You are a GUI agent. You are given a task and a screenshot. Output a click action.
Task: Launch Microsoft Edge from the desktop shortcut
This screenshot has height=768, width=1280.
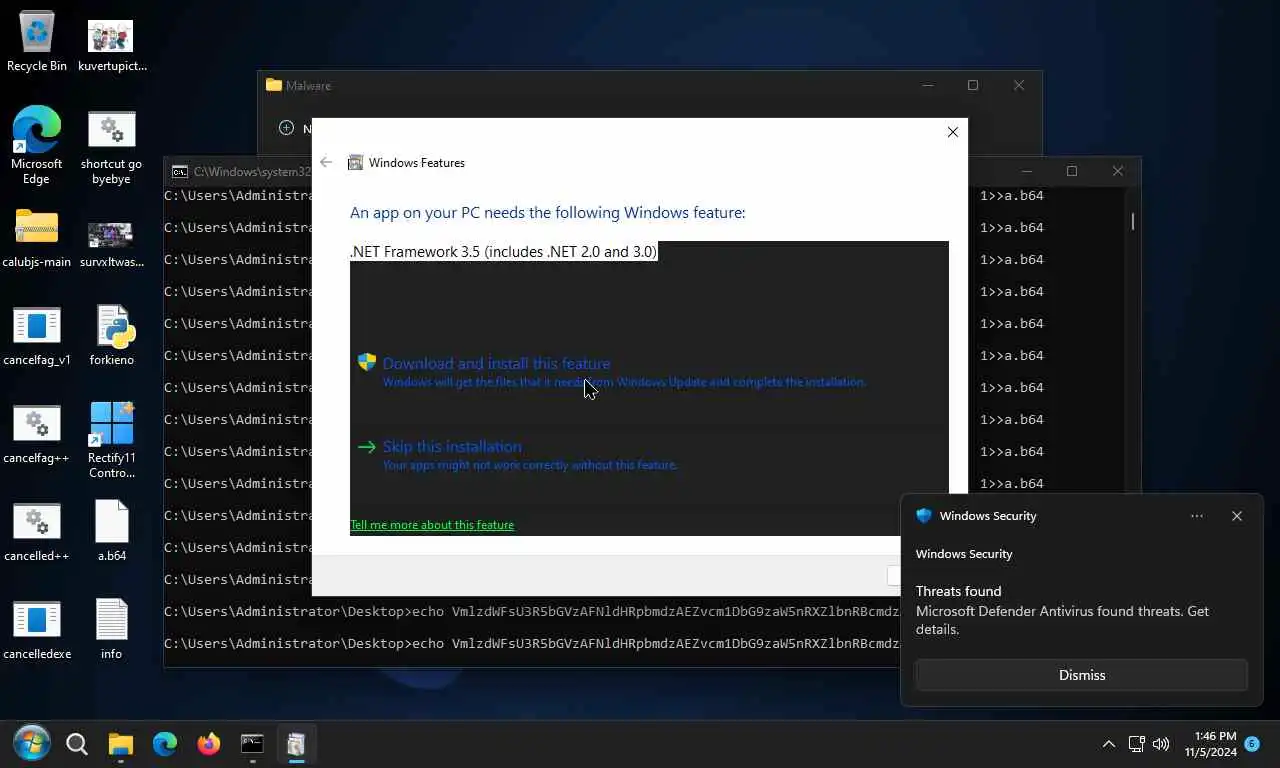click(x=37, y=145)
